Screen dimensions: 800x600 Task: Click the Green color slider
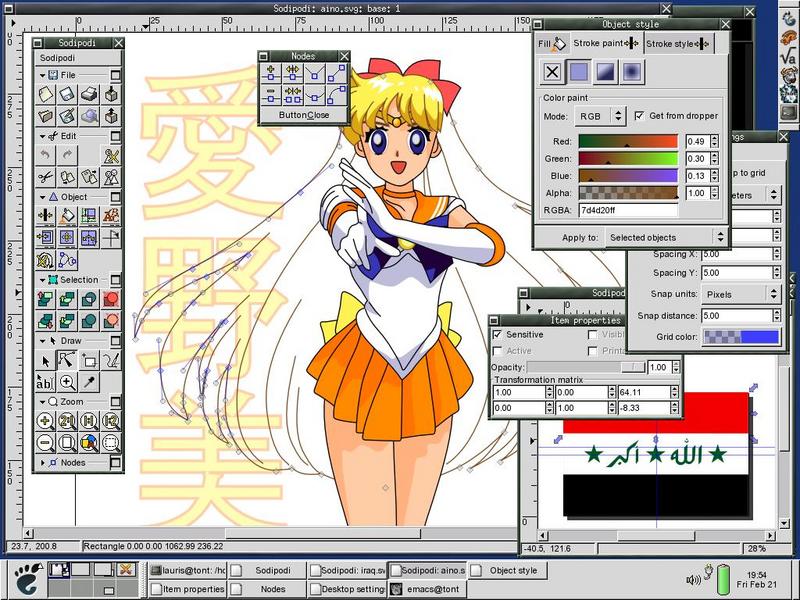pyautogui.click(x=628, y=159)
